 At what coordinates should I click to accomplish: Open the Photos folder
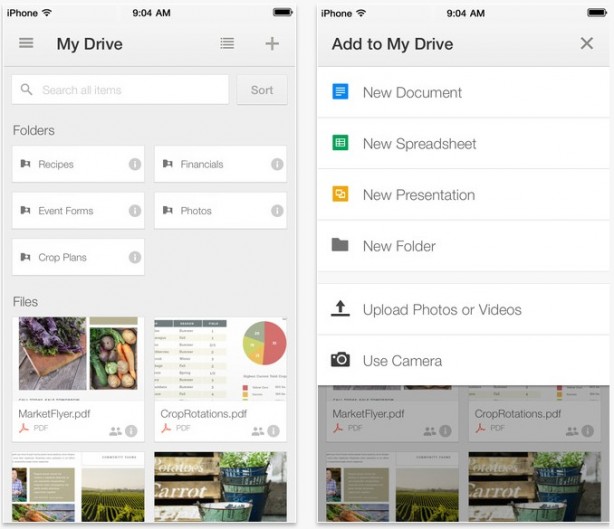click(220, 211)
